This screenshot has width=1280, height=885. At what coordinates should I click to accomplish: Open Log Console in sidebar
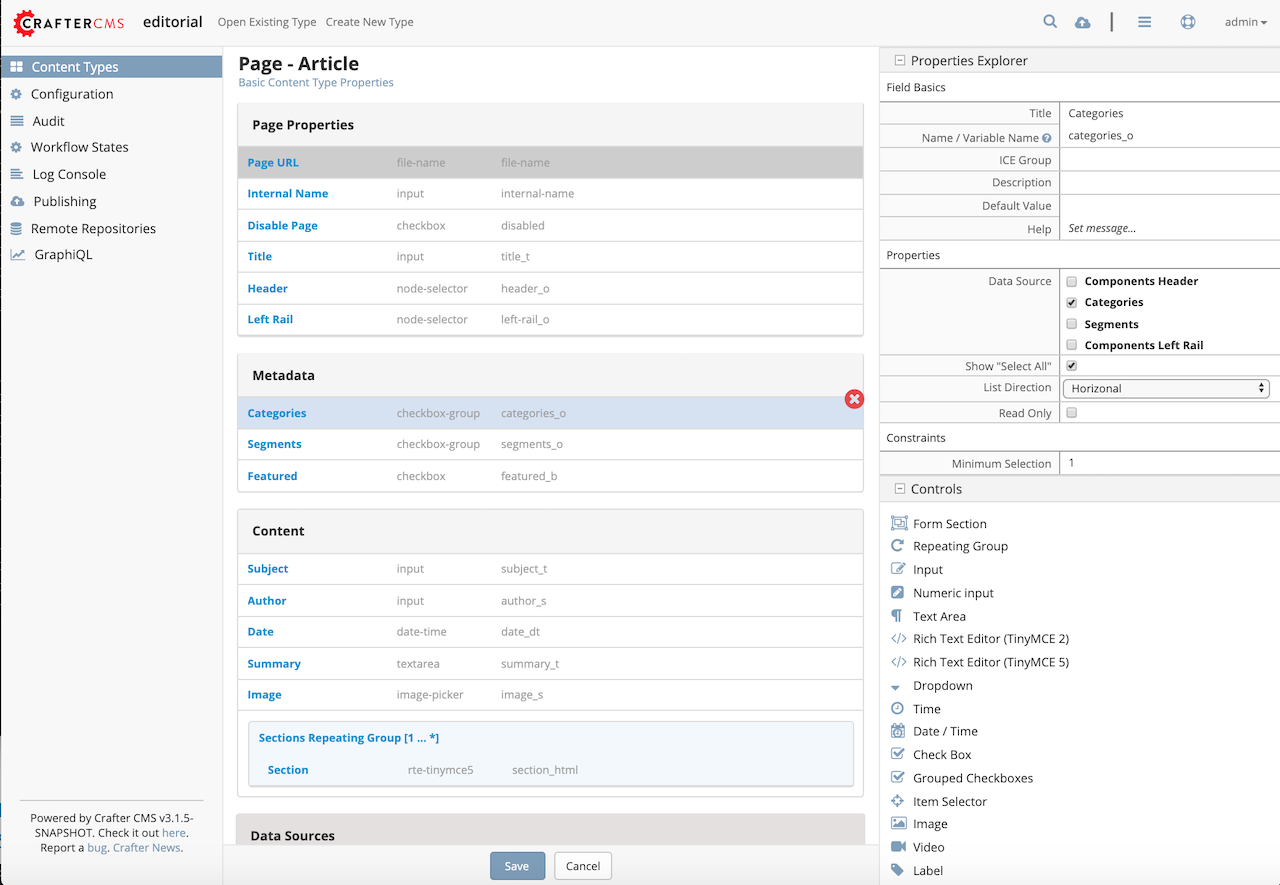tap(69, 174)
